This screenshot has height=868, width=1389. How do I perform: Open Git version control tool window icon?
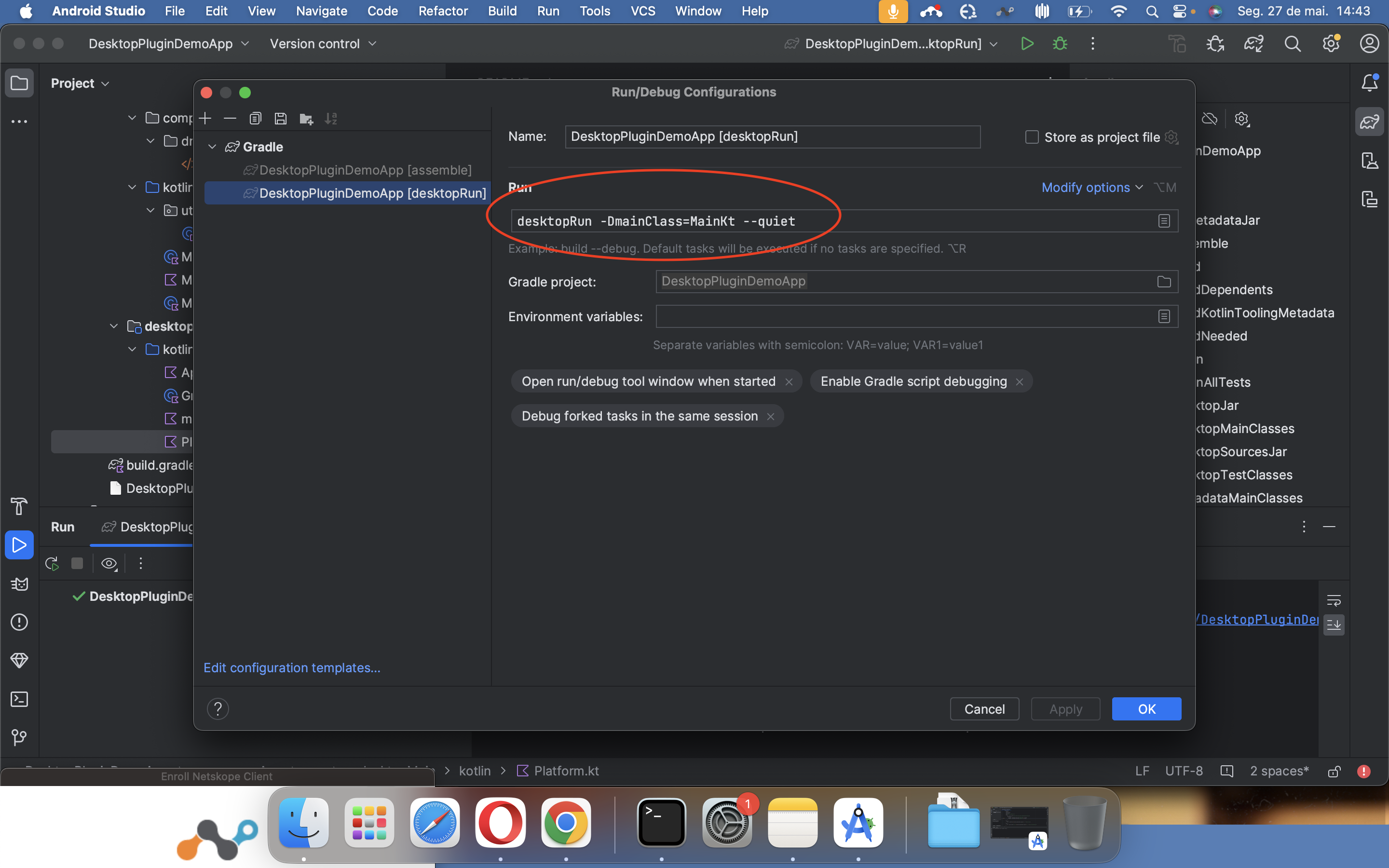(19, 737)
